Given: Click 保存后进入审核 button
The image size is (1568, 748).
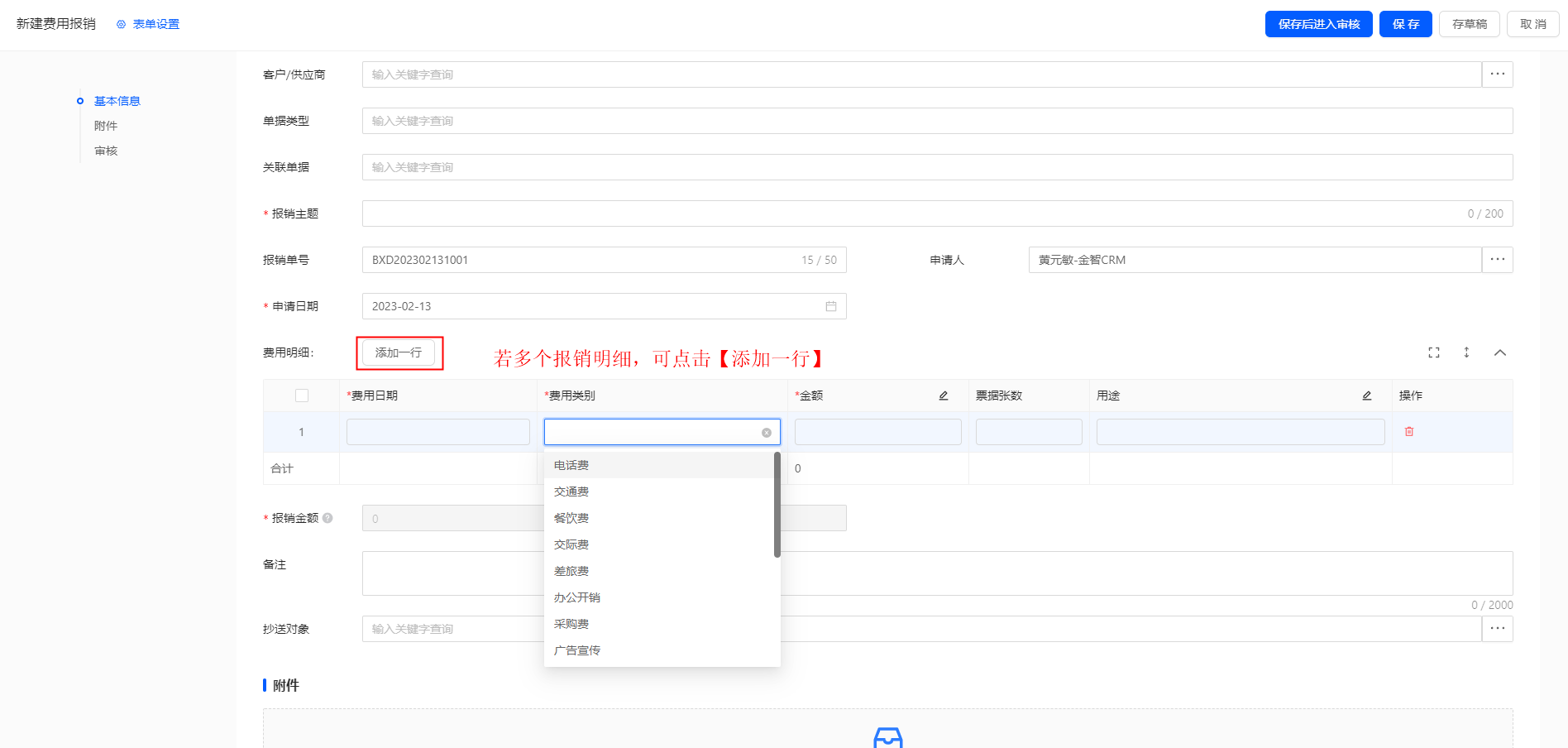Looking at the screenshot, I should click(x=1318, y=24).
